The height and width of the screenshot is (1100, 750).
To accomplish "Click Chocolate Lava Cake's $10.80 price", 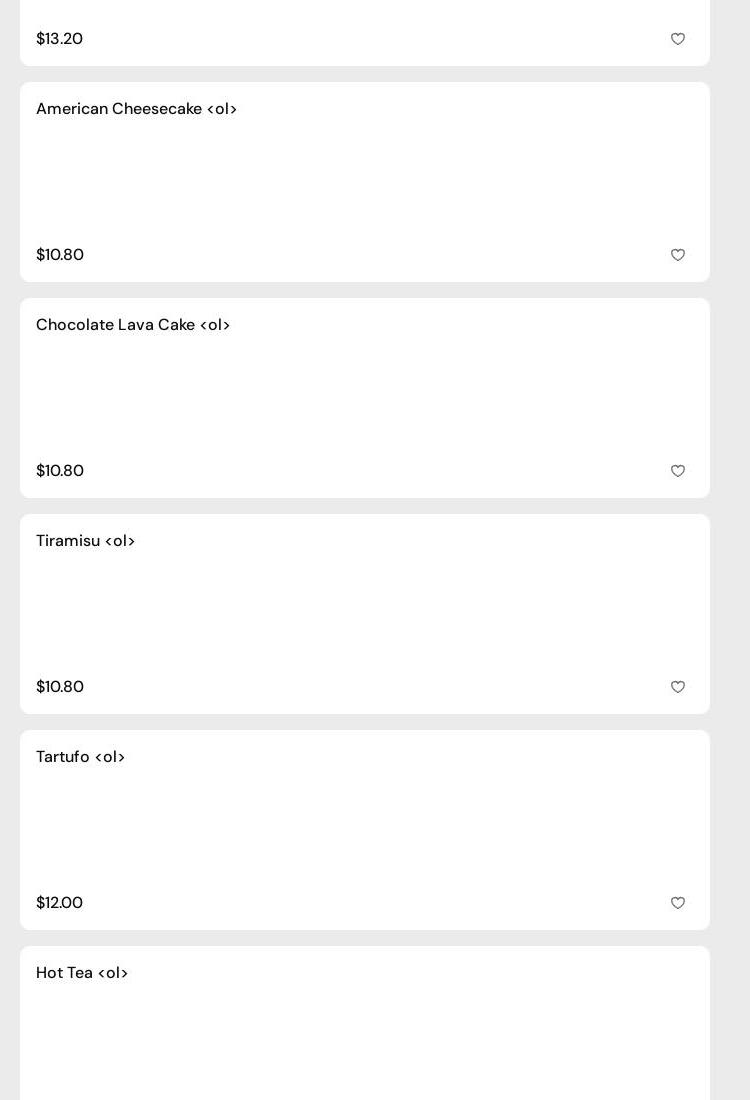I will click(x=60, y=471).
